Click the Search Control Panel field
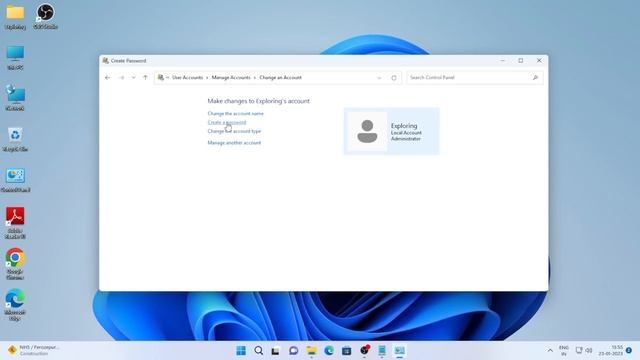Image resolution: width=640 pixels, height=360 pixels. click(475, 78)
